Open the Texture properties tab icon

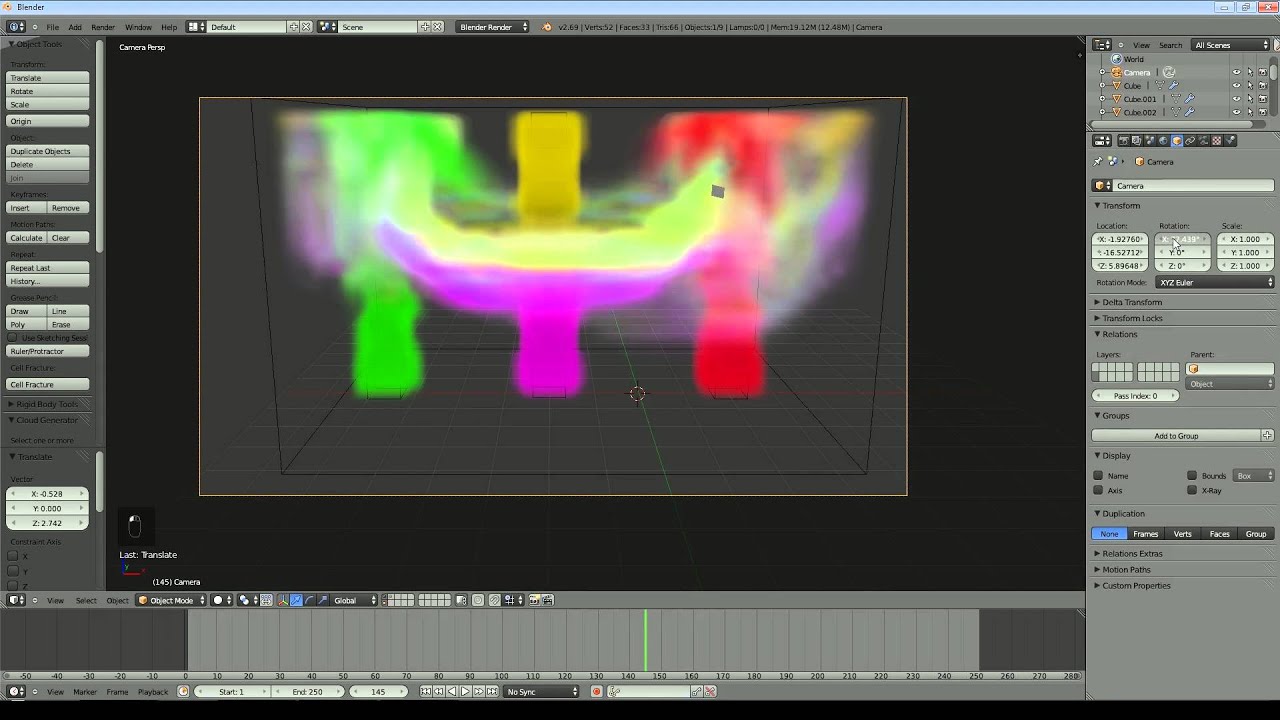[x=1216, y=141]
